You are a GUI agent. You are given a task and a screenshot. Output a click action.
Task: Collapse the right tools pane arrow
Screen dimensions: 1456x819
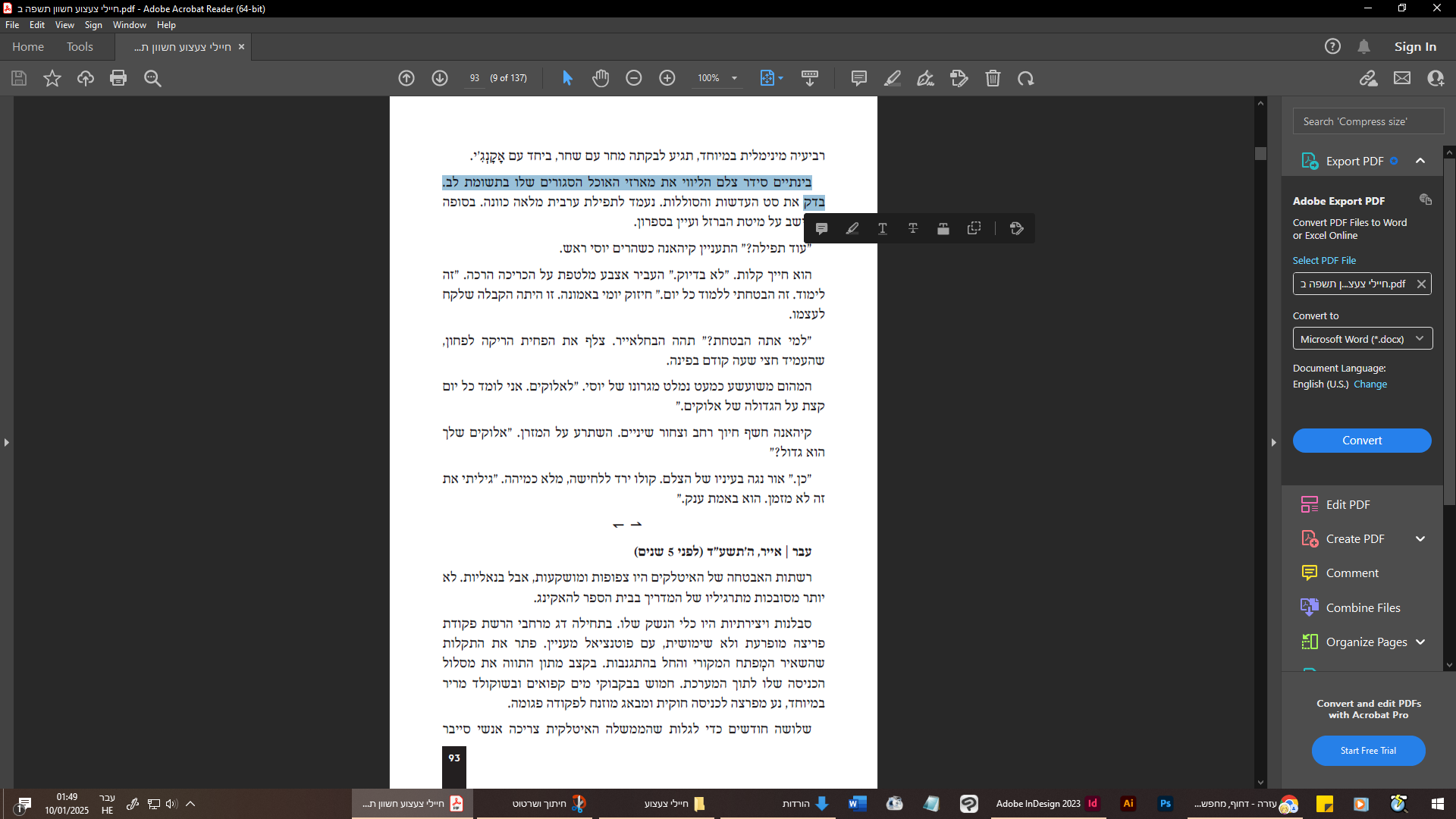[x=1273, y=442]
